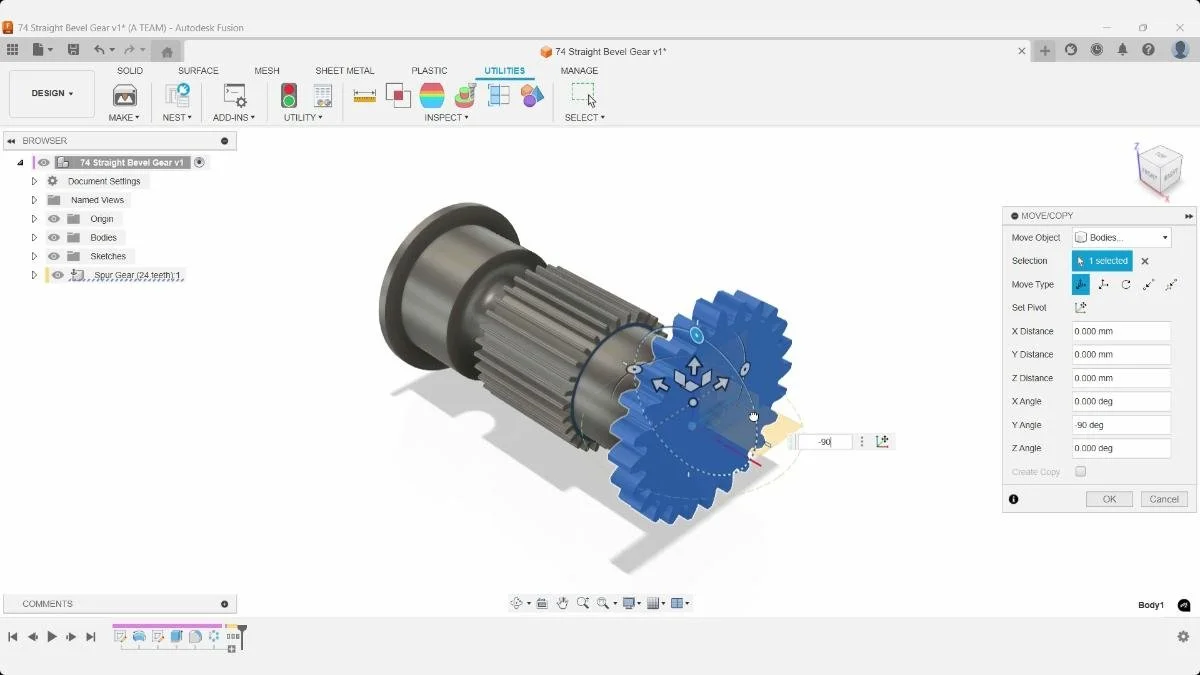Screen dimensions: 1200x675
Task: Click the Center of Mass shapes icon
Action: pyautogui.click(x=532, y=95)
